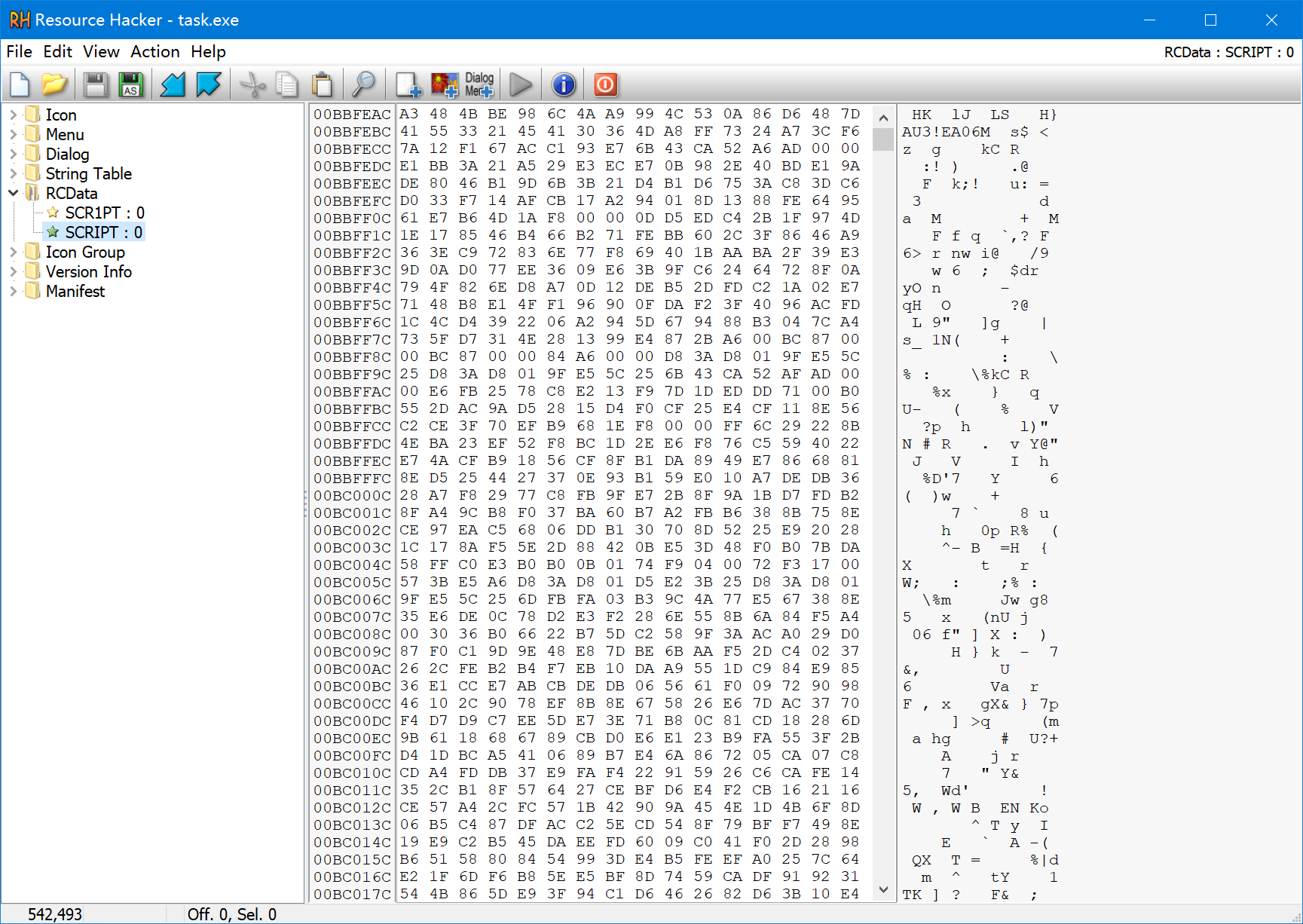Select the SCR1PT : 0 resource
The height and width of the screenshot is (924, 1303).
point(105,213)
